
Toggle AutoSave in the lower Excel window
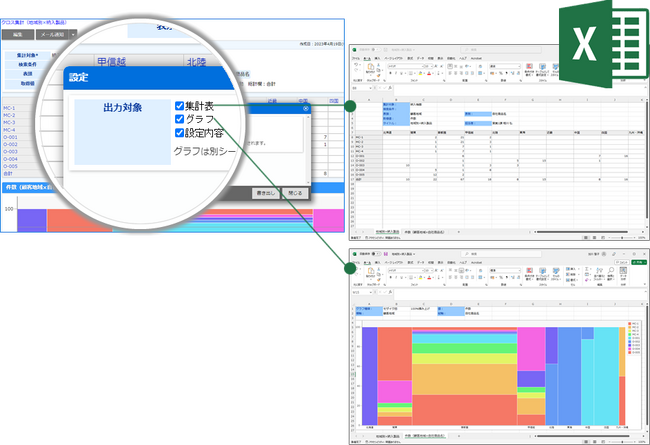[376, 254]
